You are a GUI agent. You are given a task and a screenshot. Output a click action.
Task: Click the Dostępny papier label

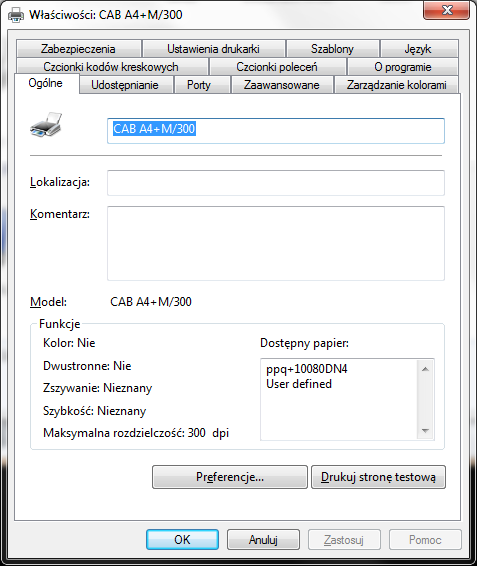304,343
